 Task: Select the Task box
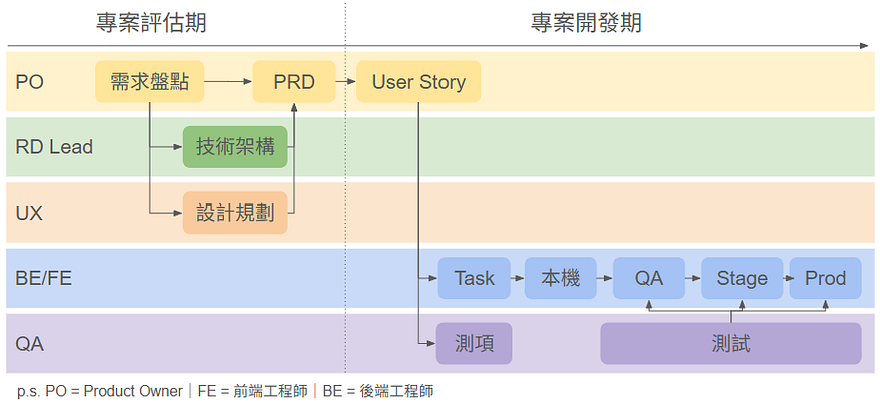point(474,278)
